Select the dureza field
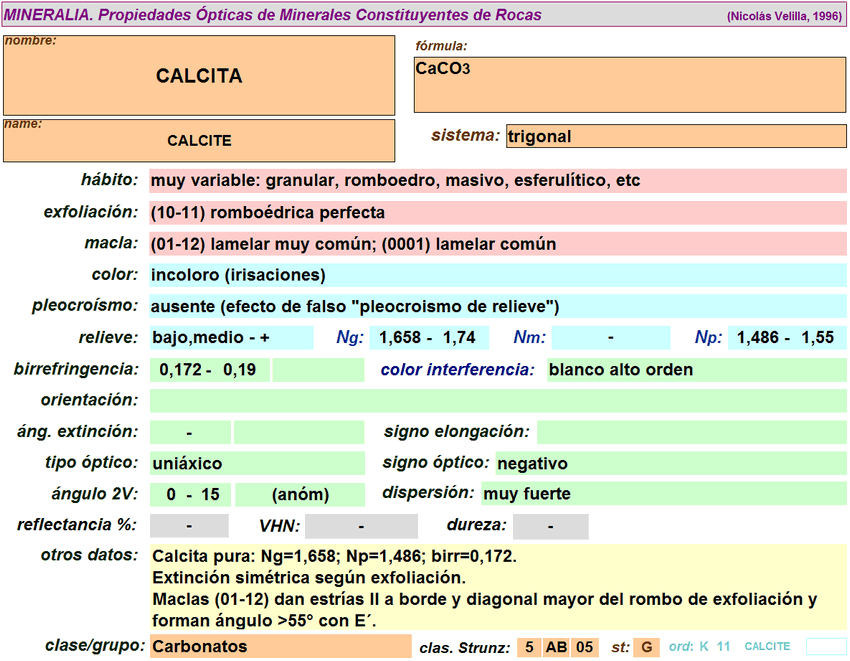 [x=551, y=526]
